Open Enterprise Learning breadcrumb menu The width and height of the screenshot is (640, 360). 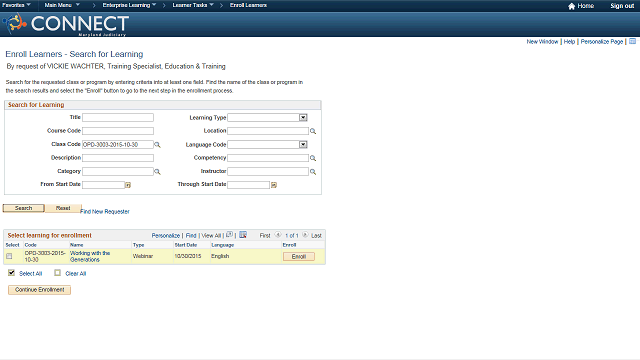pyautogui.click(x=129, y=5)
